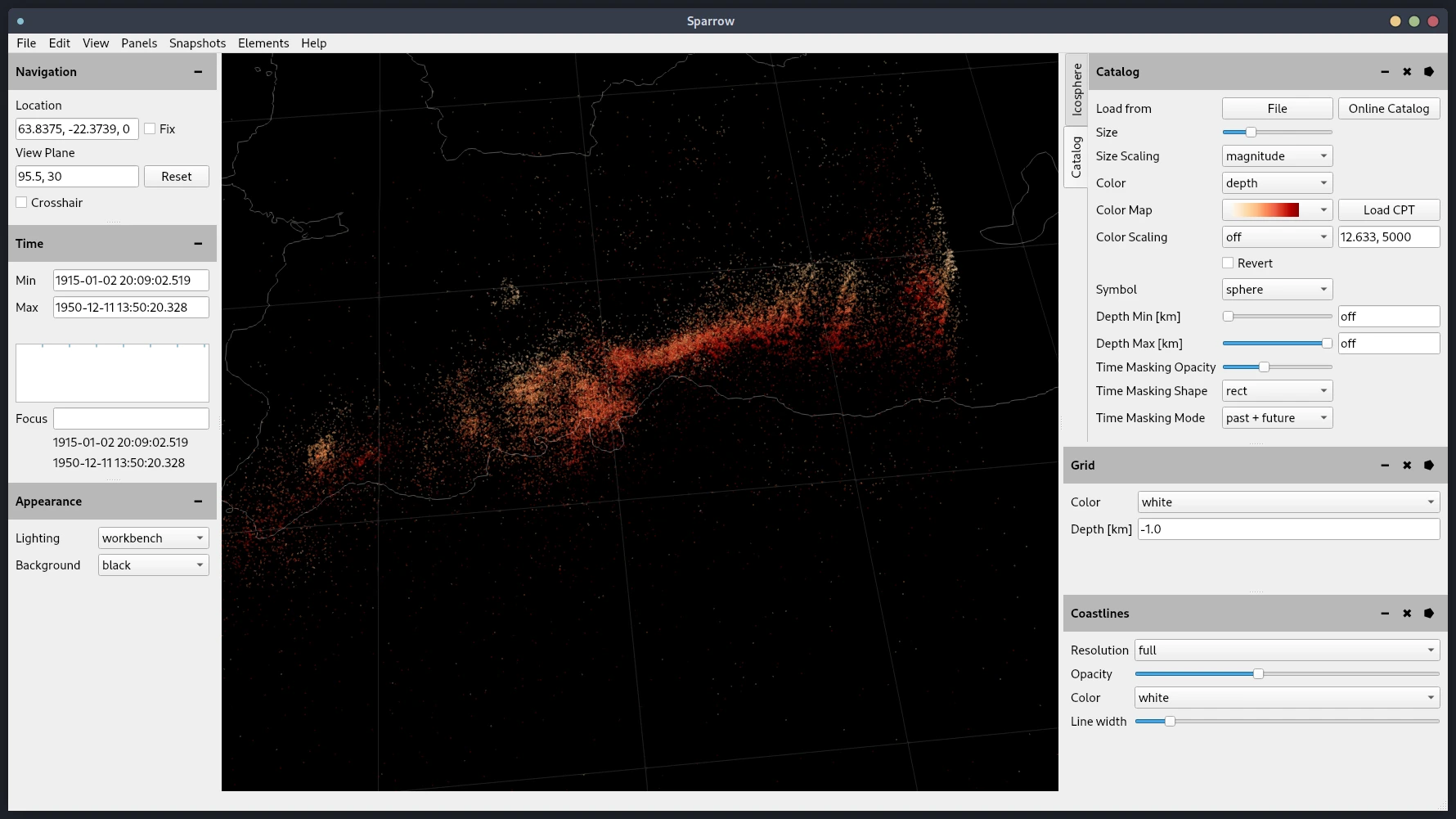Image resolution: width=1456 pixels, height=819 pixels.
Task: Click the Time Max input field
Action: [131, 308]
